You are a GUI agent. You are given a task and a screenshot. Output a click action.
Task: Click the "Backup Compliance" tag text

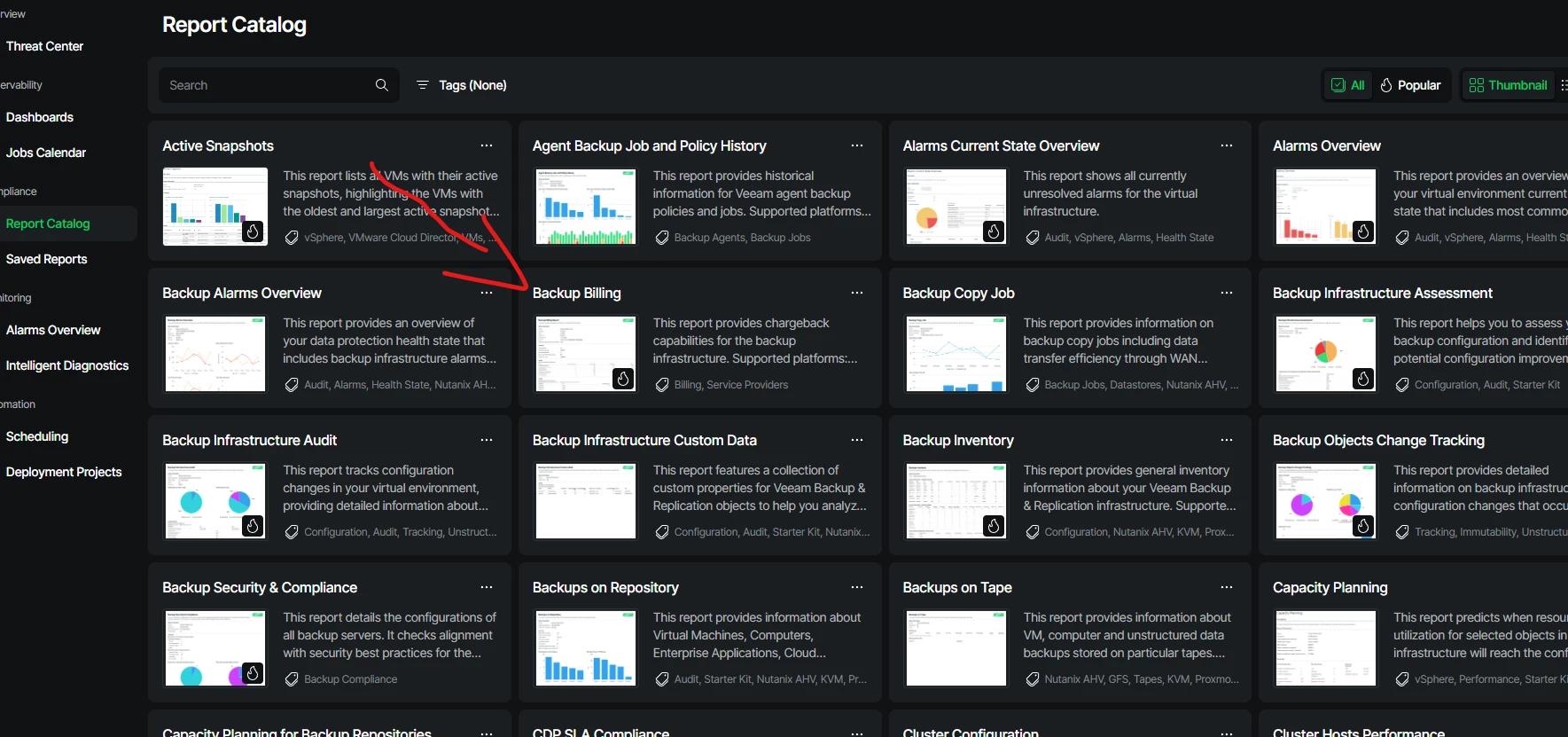[350, 679]
